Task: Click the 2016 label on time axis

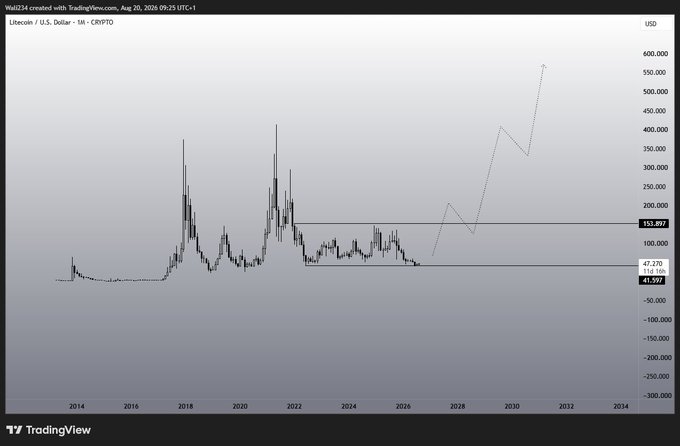Action: 131,406
